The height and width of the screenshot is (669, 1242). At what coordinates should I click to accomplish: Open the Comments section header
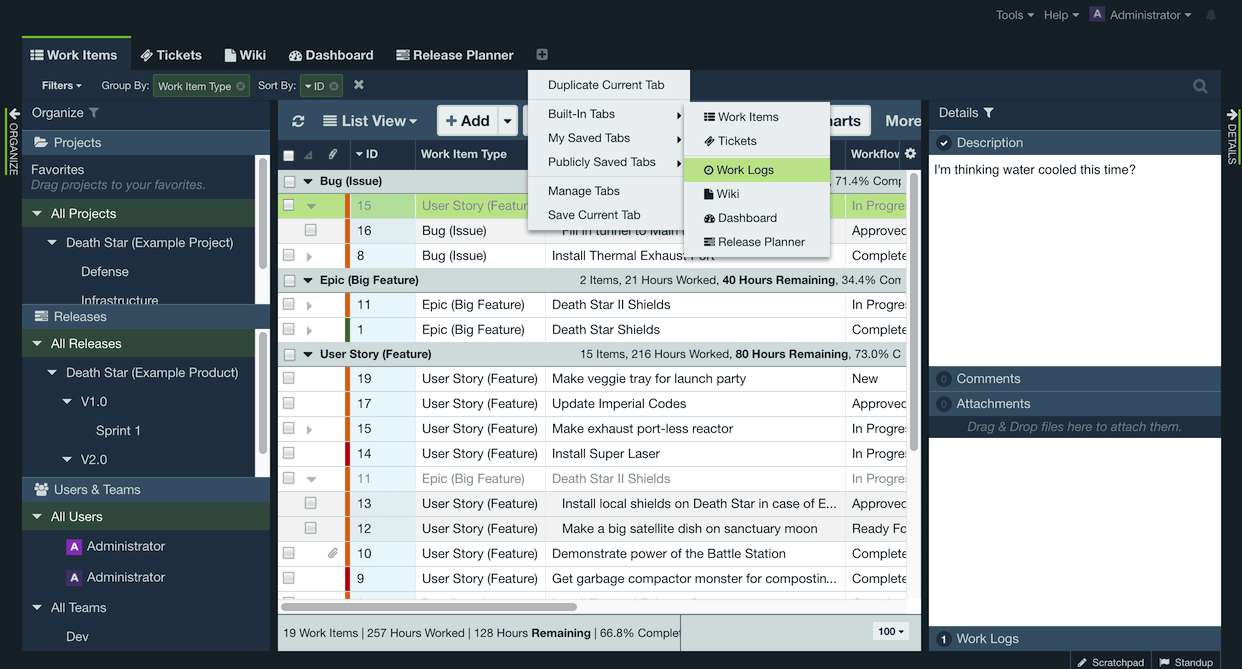1075,379
